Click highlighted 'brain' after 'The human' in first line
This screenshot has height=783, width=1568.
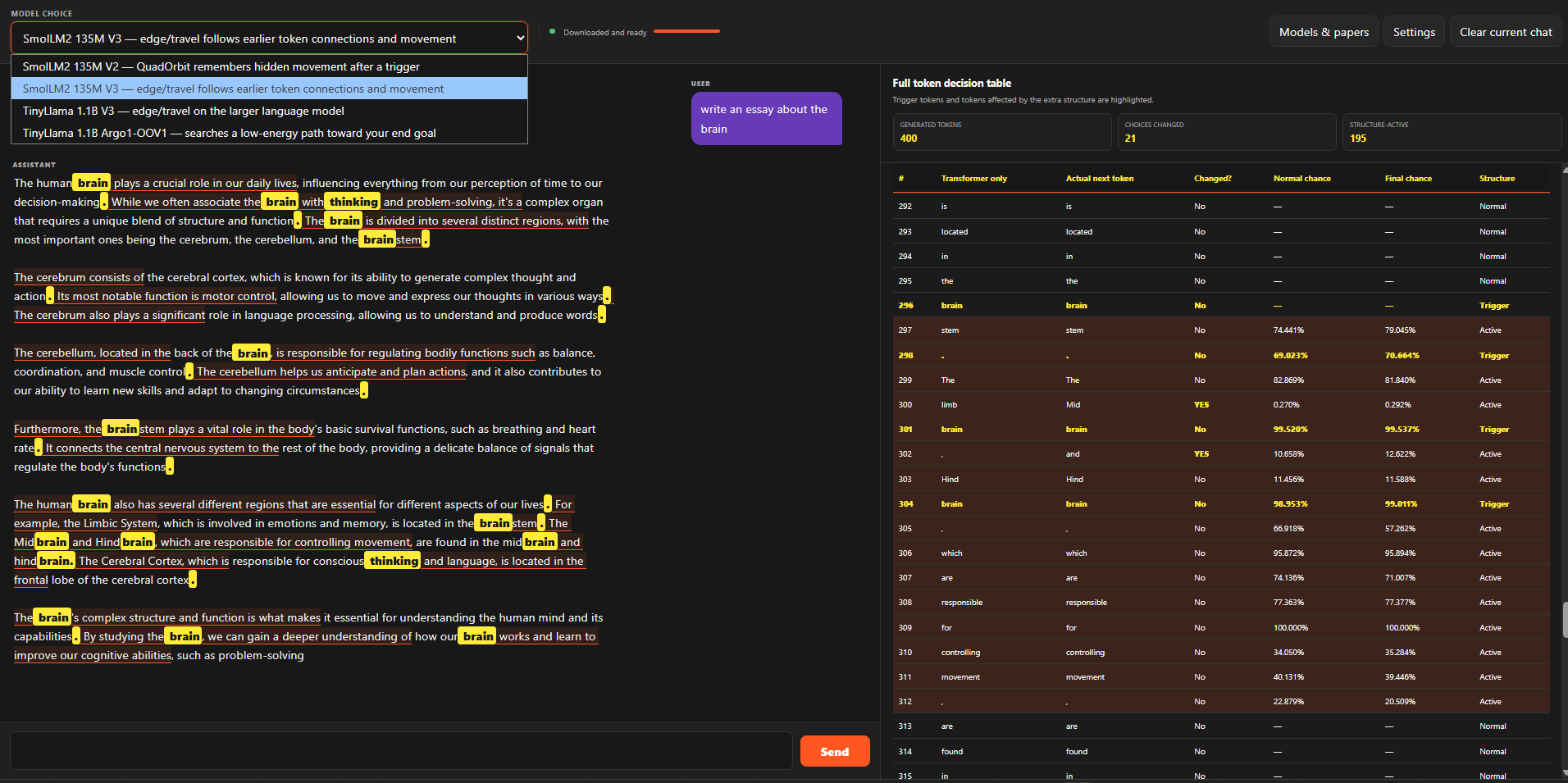pos(92,183)
